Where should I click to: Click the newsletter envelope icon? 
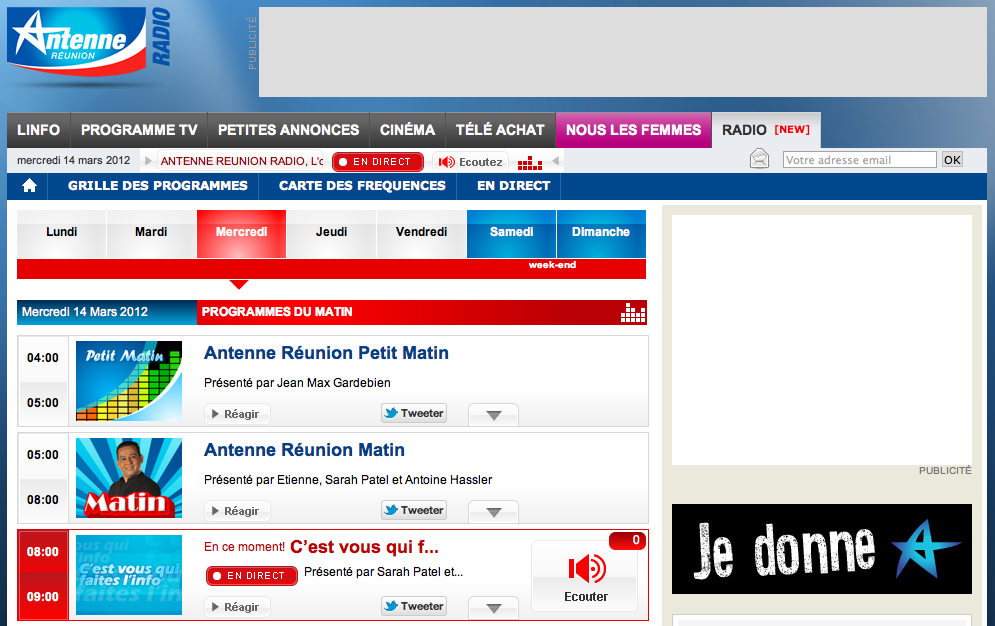(759, 159)
